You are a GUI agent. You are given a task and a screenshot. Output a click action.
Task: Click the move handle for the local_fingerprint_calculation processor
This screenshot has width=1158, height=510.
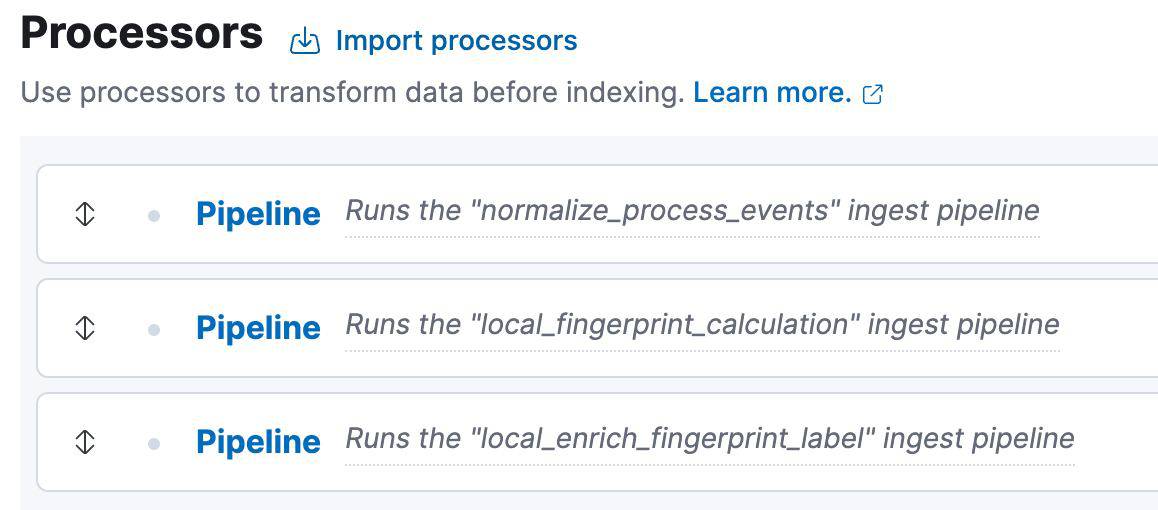pos(85,327)
